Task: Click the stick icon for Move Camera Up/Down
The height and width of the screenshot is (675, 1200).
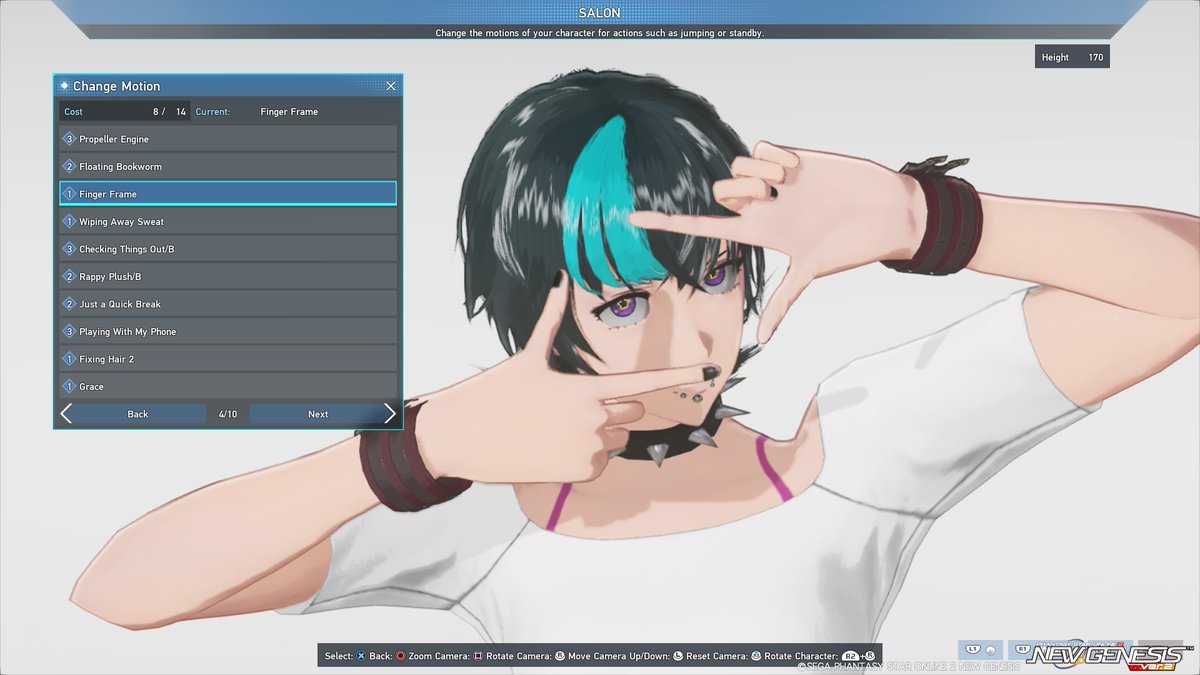Action: (x=678, y=656)
